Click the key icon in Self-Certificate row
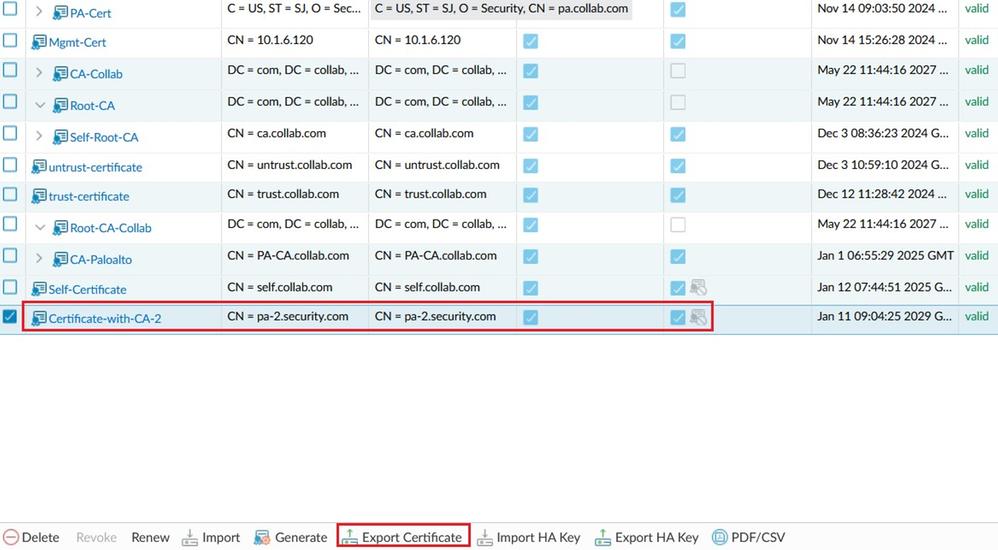998x550 pixels. pos(698,287)
